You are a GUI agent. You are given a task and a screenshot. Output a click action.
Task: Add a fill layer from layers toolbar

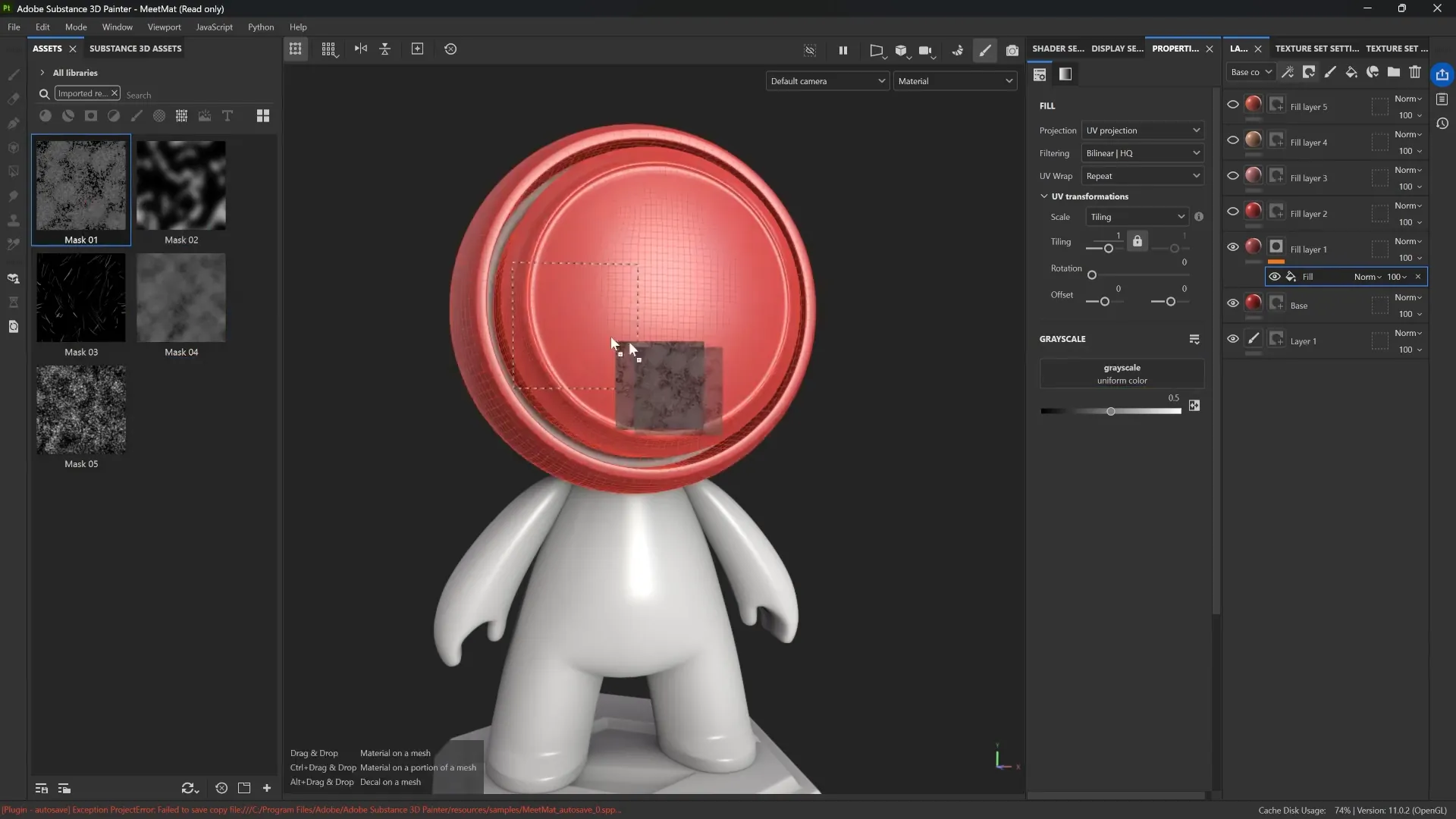[1351, 72]
